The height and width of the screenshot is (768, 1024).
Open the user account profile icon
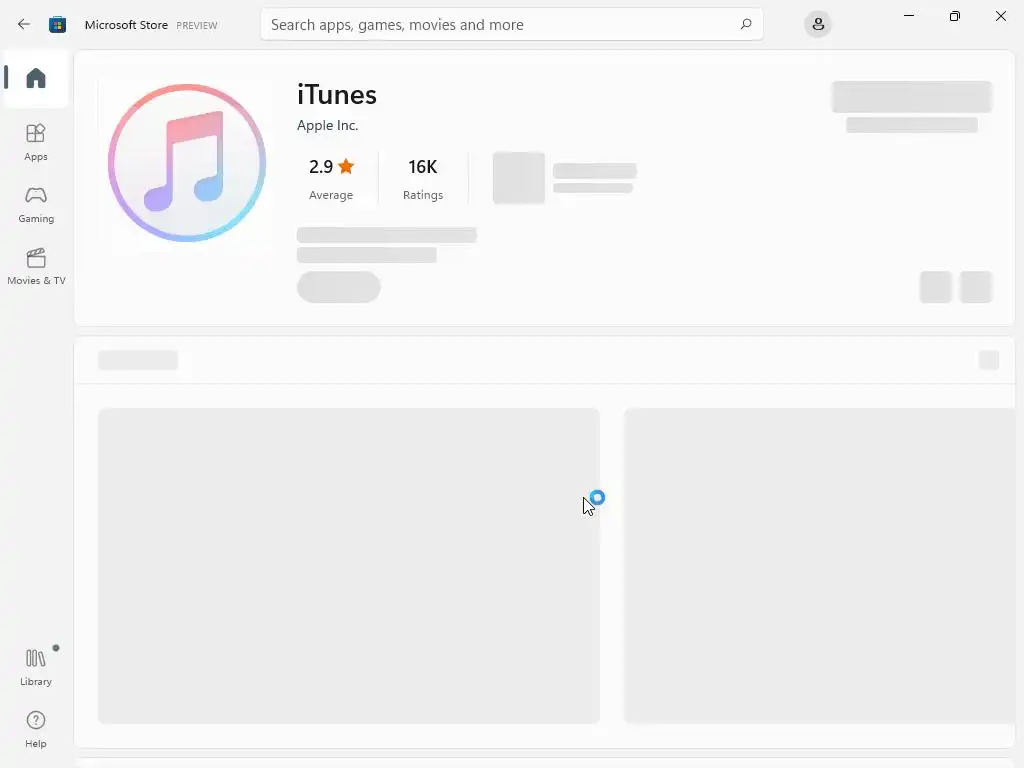tap(818, 24)
